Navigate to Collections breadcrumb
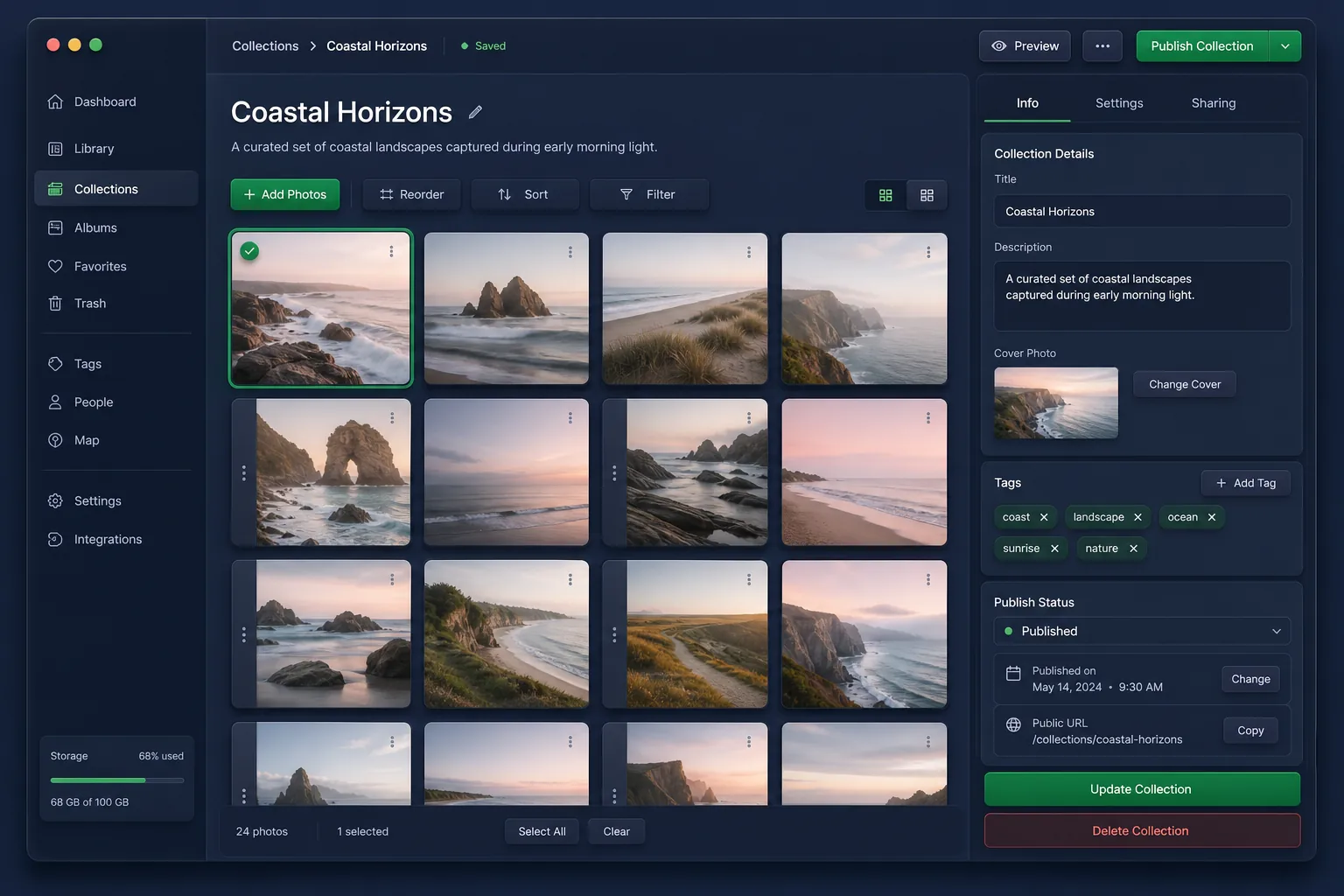Image resolution: width=1344 pixels, height=896 pixels. 265,46
